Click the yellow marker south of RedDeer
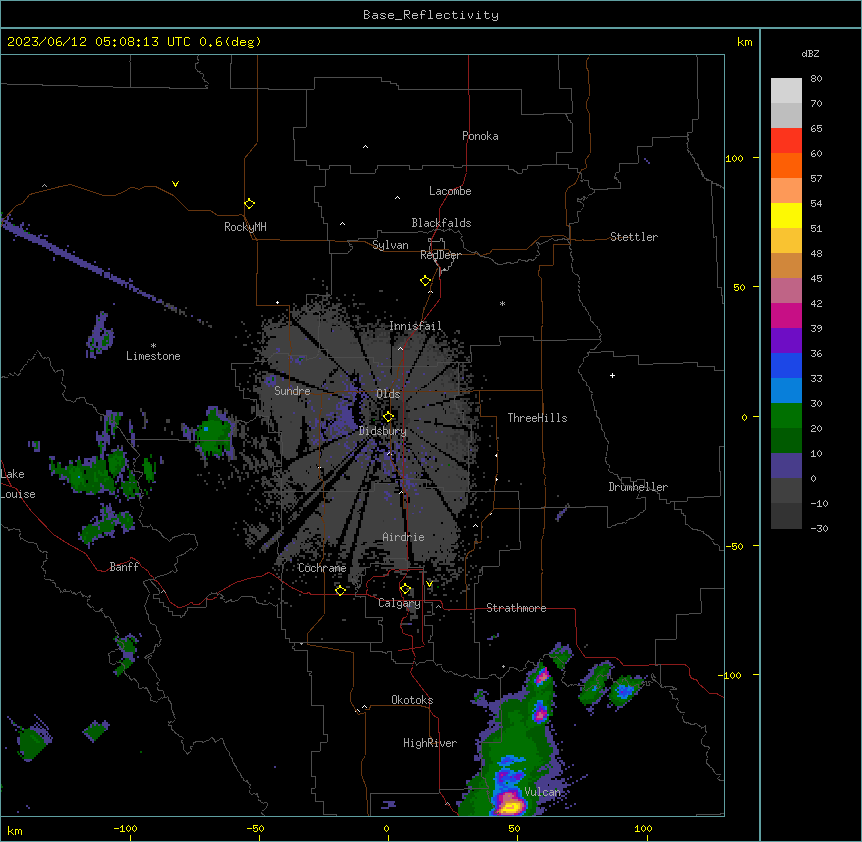The width and height of the screenshot is (862, 842). (x=425, y=281)
